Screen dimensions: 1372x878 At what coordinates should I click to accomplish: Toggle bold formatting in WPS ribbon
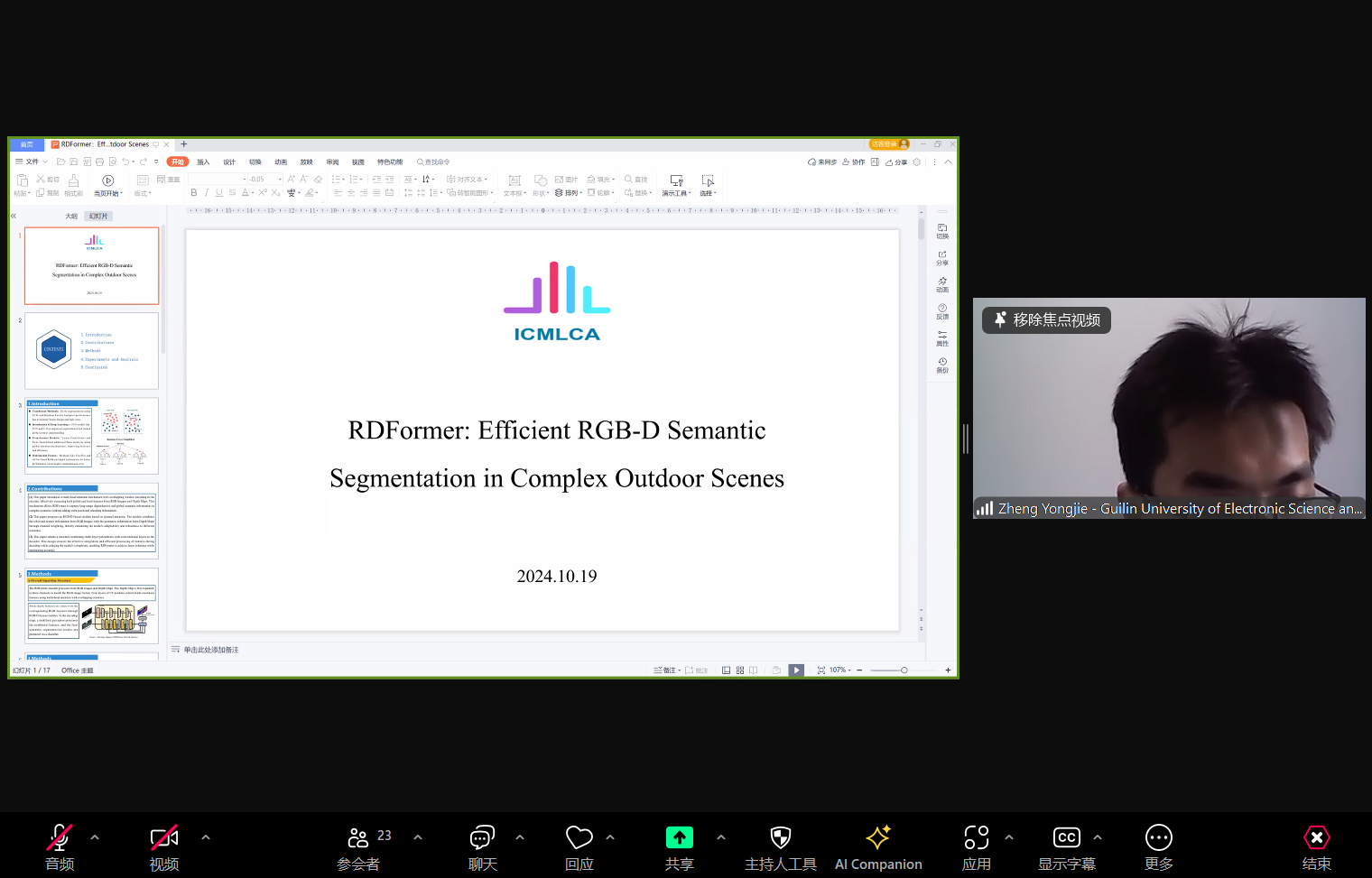194,193
